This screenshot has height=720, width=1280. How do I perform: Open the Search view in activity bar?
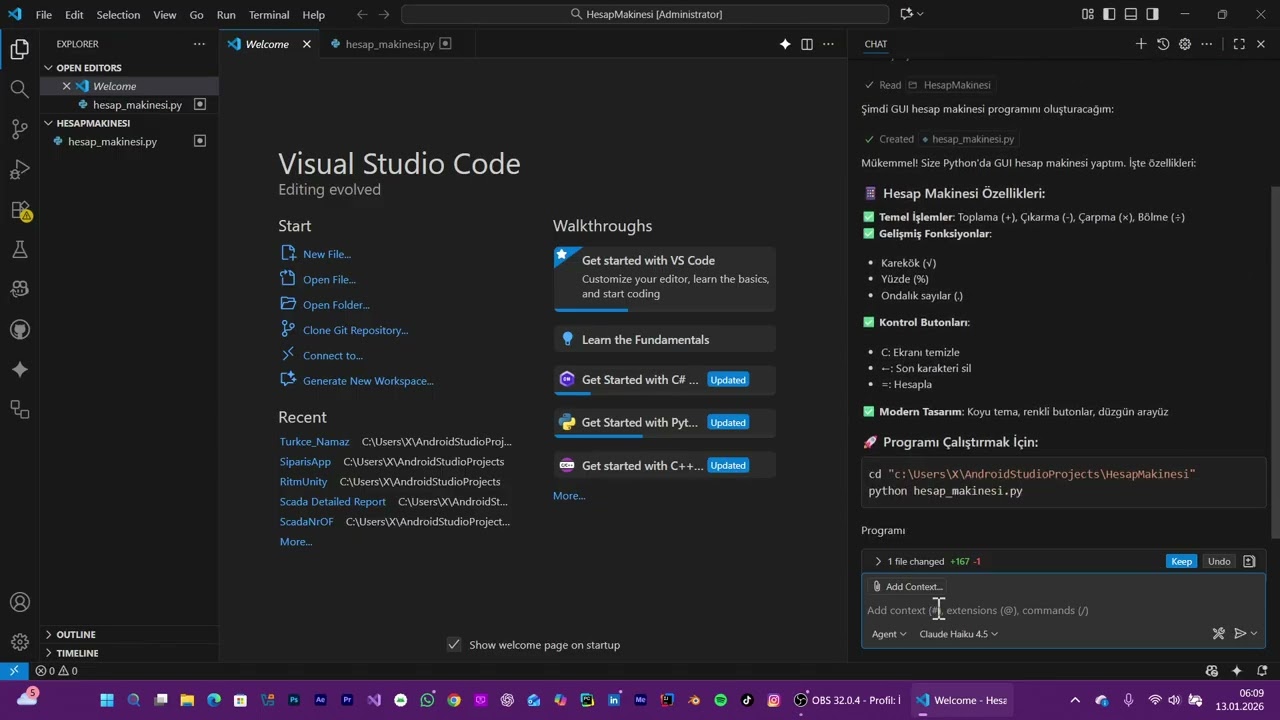click(19, 89)
